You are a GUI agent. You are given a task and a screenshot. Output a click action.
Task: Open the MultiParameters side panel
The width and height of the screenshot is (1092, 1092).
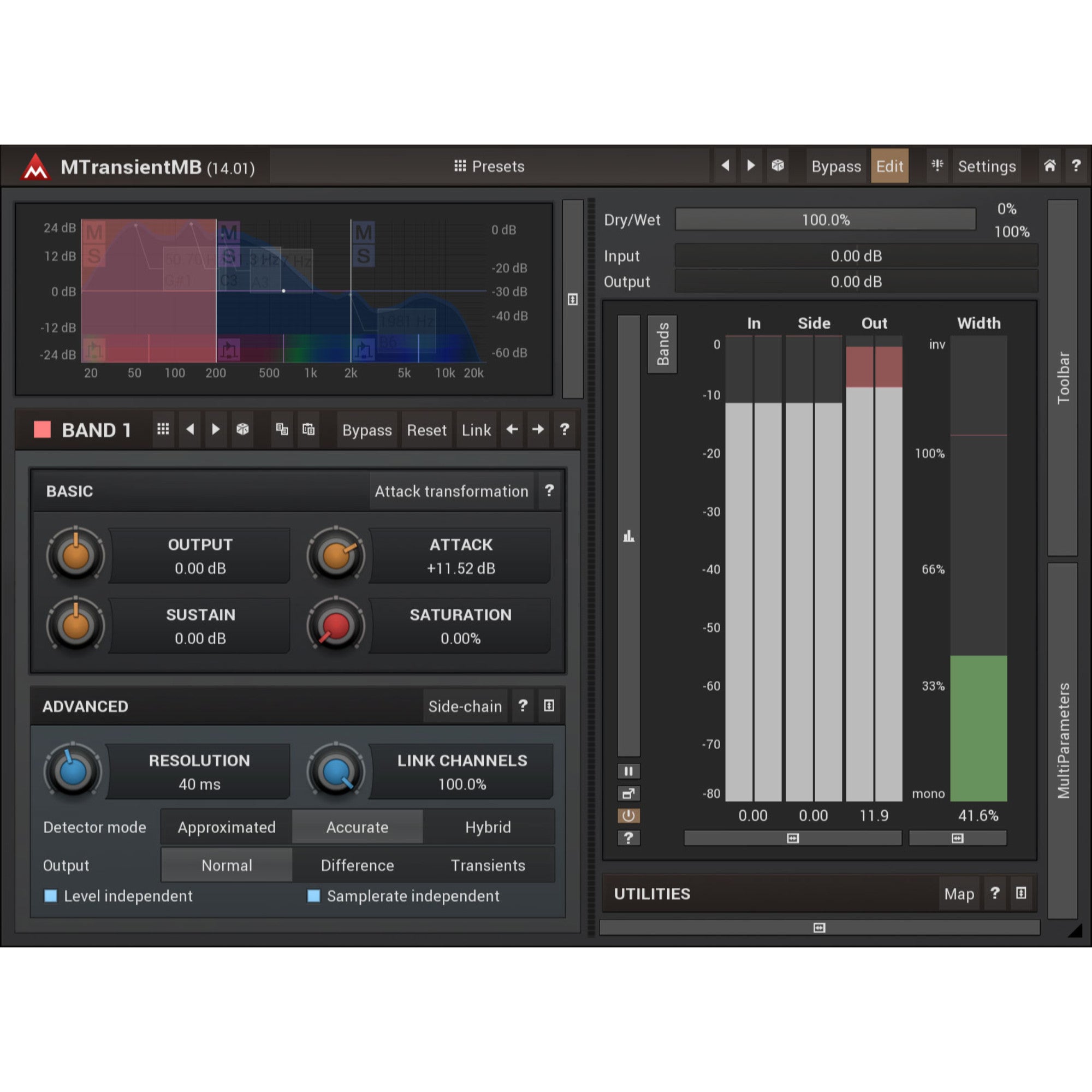[1063, 740]
